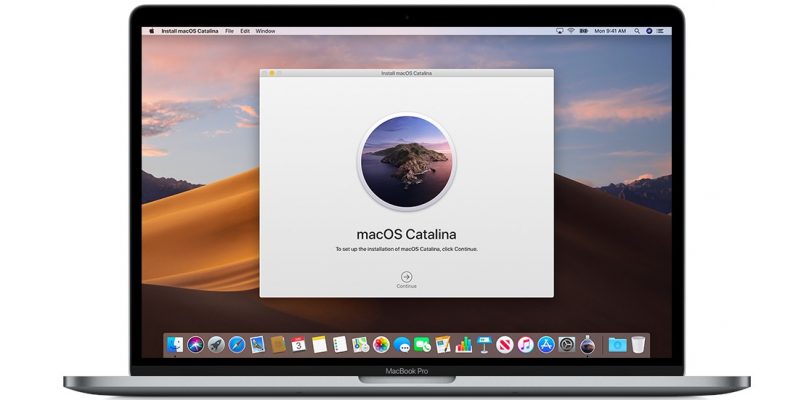Open Finder from the dock
The height and width of the screenshot is (400, 788).
175,344
